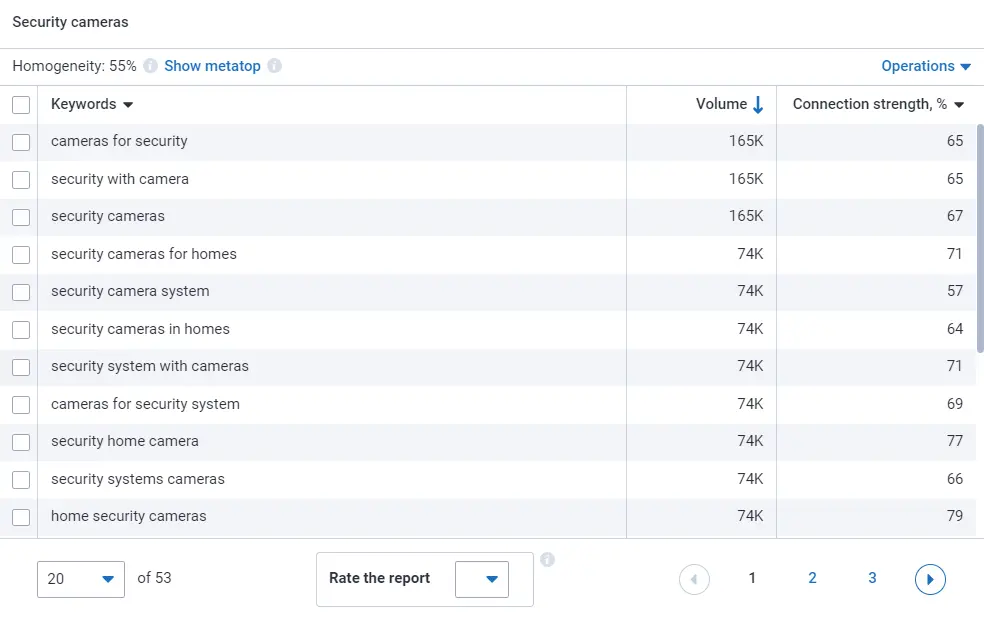Click connection strength value 79

coord(955,516)
